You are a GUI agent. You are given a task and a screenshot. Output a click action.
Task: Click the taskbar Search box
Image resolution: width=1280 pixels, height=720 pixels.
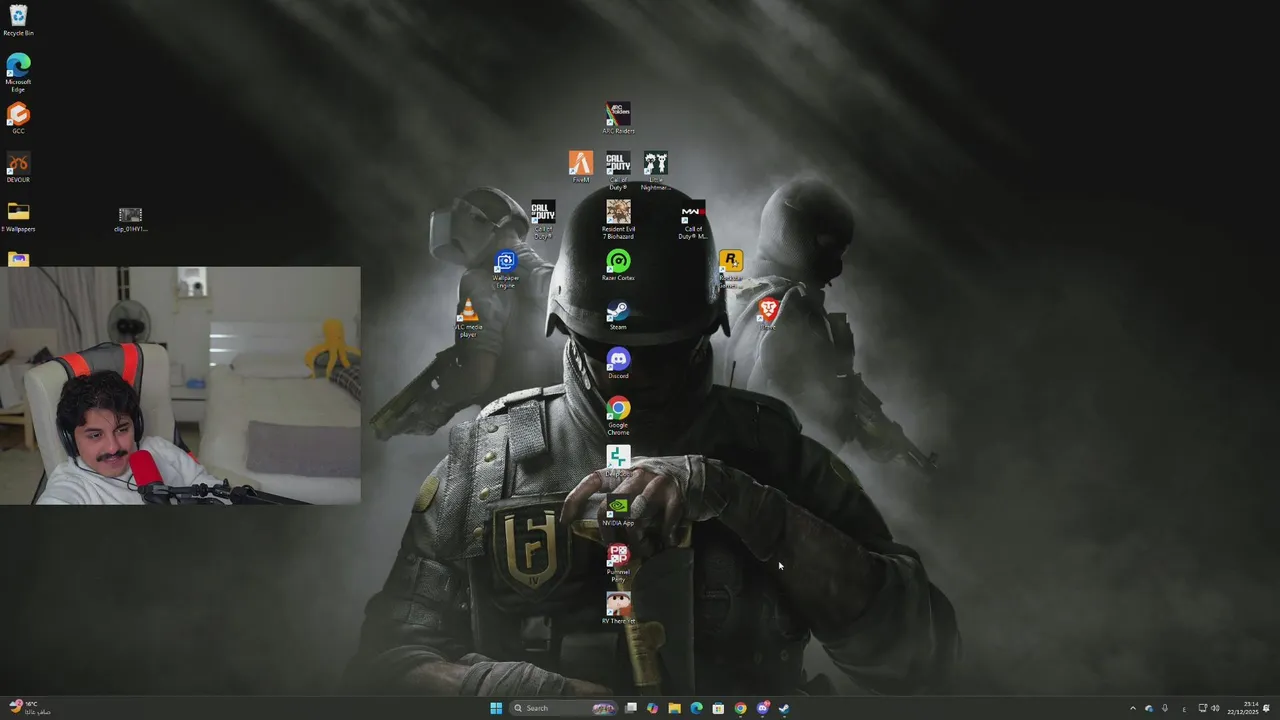point(563,708)
